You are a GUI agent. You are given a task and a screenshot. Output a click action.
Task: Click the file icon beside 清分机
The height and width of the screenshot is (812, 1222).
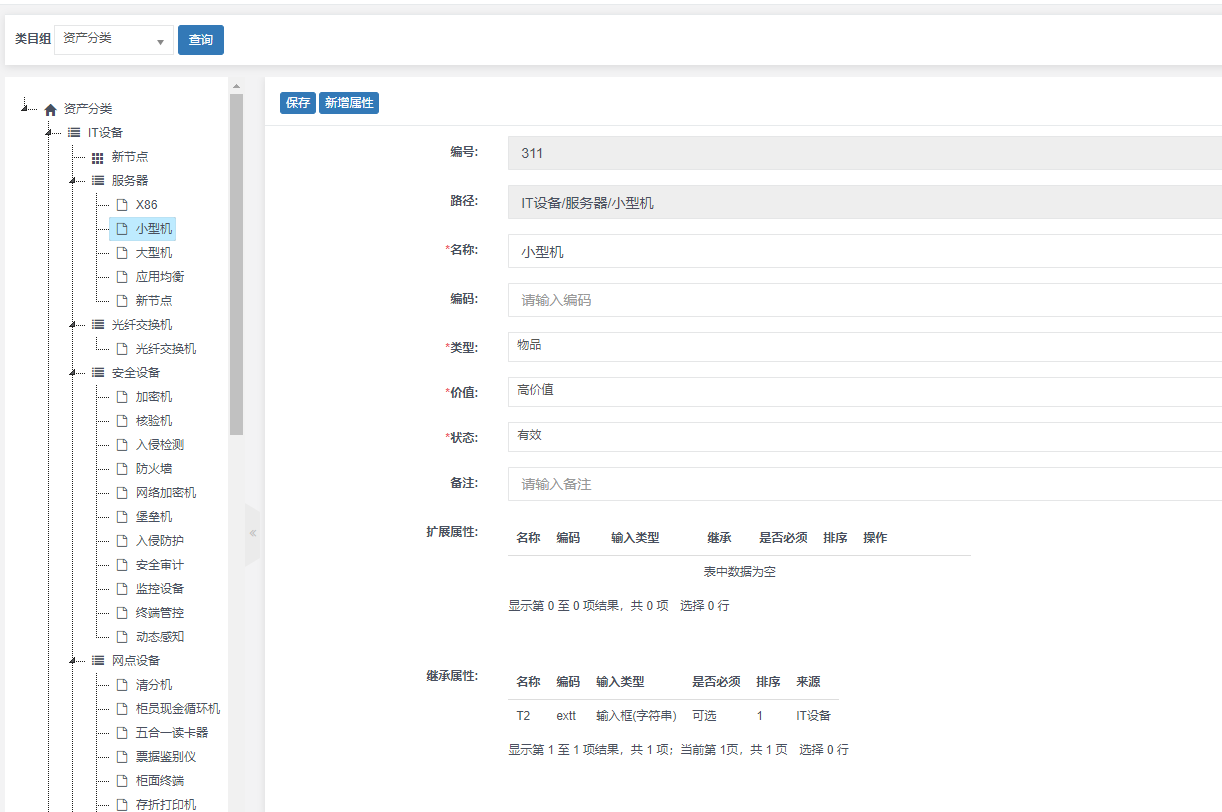click(122, 685)
